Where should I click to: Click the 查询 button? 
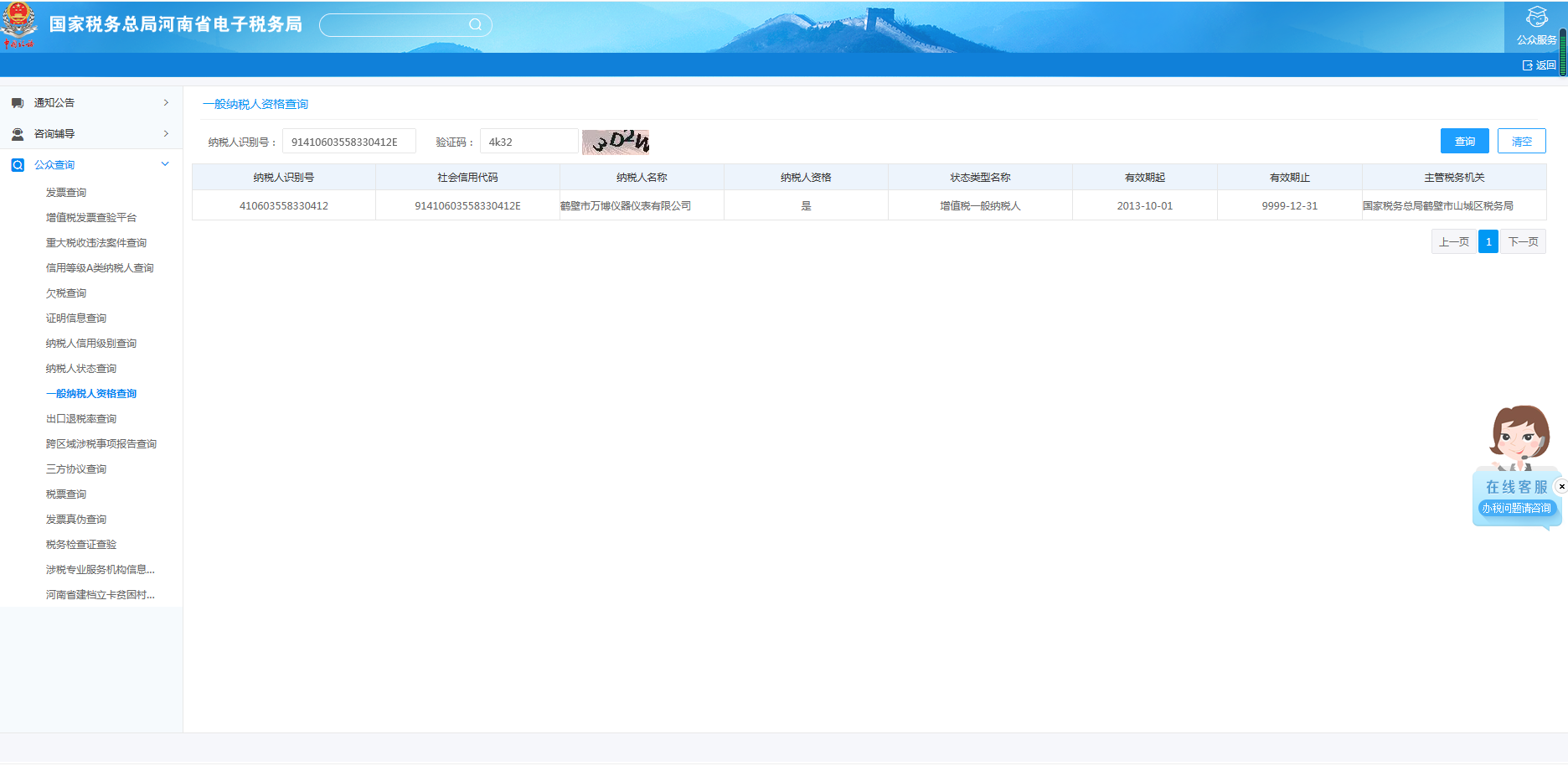tap(1464, 141)
